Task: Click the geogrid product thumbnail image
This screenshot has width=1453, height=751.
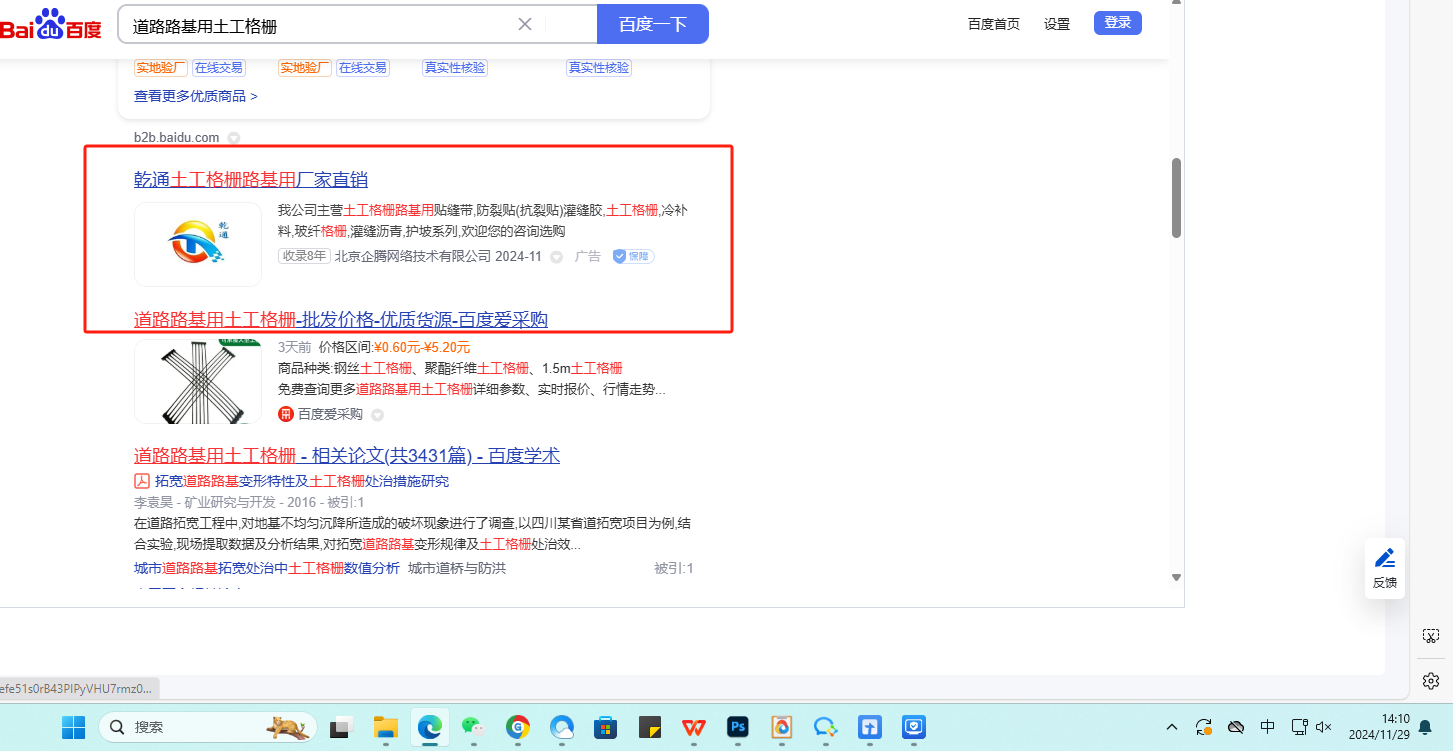Action: pos(198,382)
